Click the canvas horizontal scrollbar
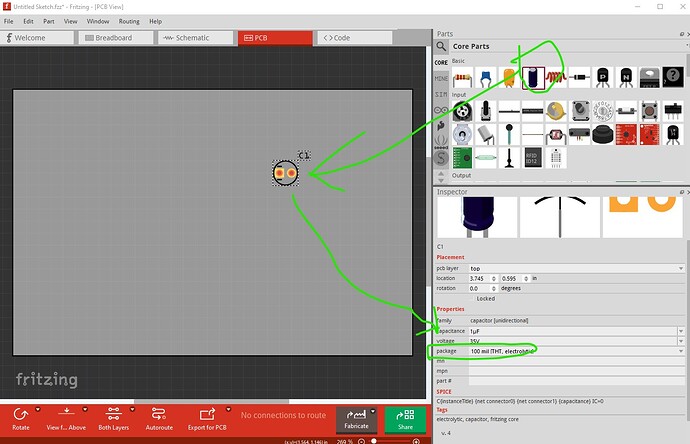The height and width of the screenshot is (444, 690). click(211, 401)
